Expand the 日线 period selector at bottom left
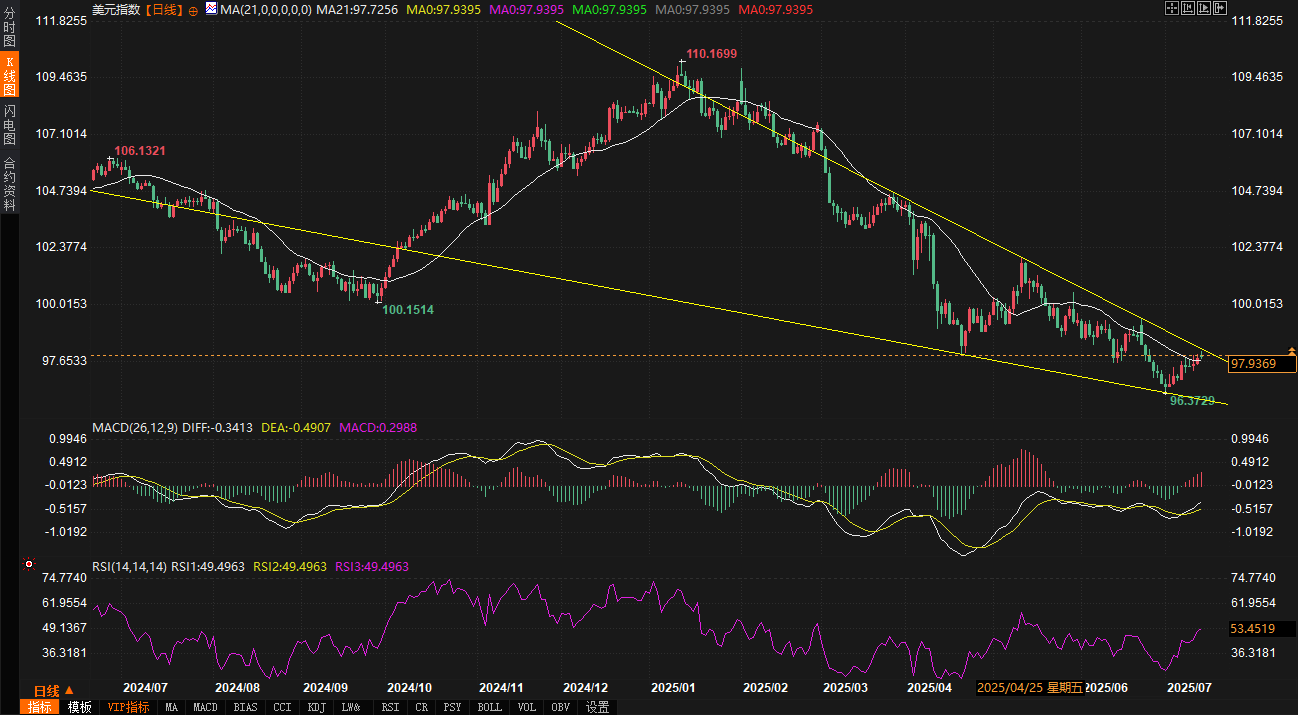 tap(53, 691)
